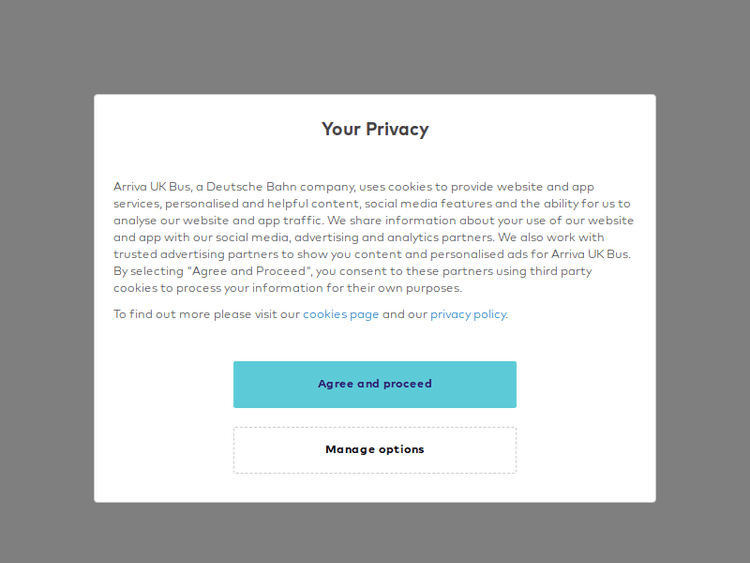Click the dimmed backdrop above the dialog

tap(375, 45)
